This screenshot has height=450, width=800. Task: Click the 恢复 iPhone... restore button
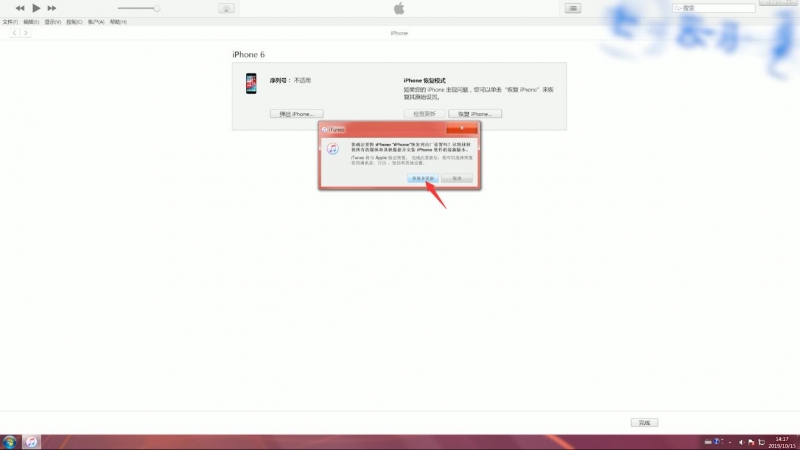point(475,114)
